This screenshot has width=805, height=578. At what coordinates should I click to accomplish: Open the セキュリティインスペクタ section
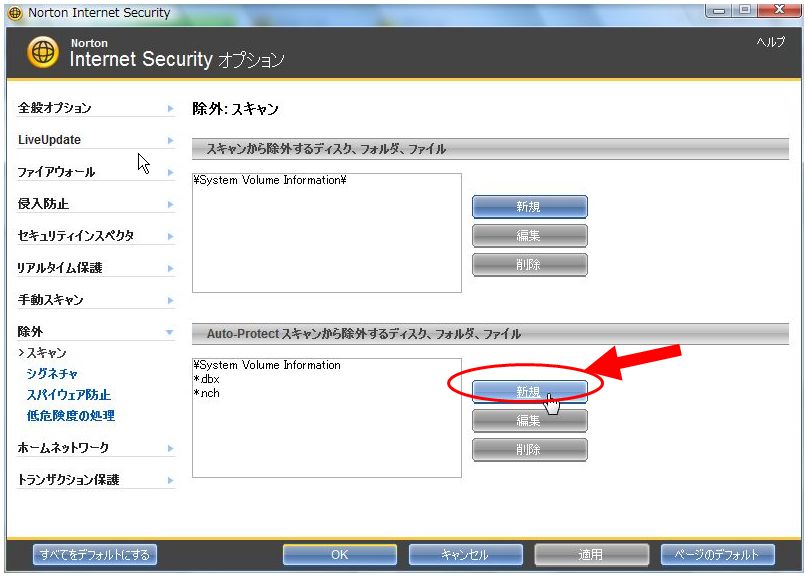[x=76, y=236]
